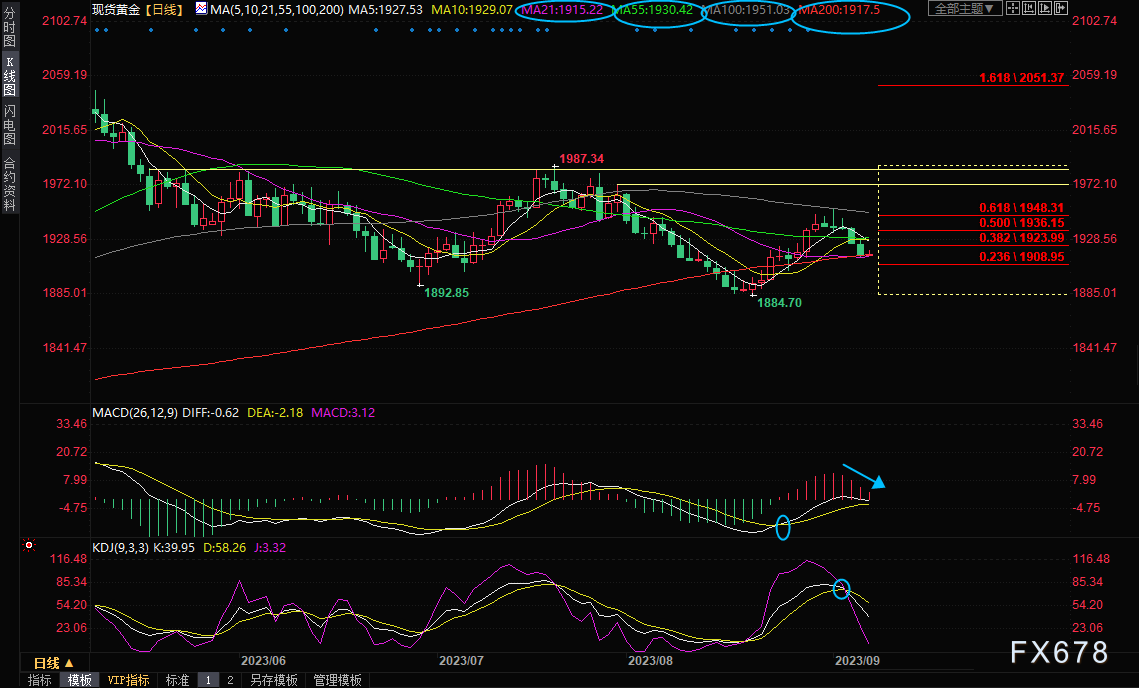Click the 0.382 \ 1923.99 Fibonacci label
The height and width of the screenshot is (688, 1139).
[x=1021, y=238]
